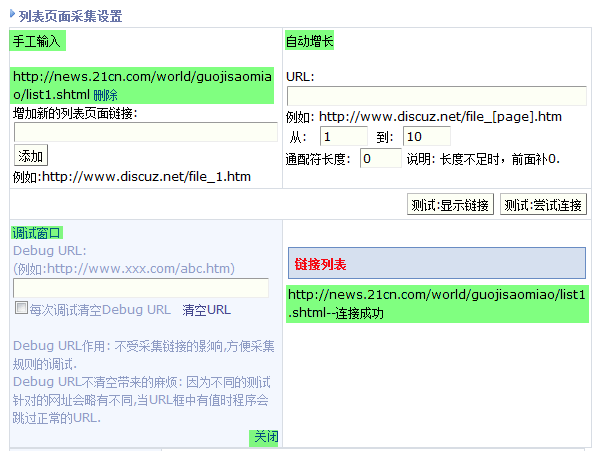The image size is (609, 451).
Task: Select the 到 end number field
Action: tap(427, 136)
